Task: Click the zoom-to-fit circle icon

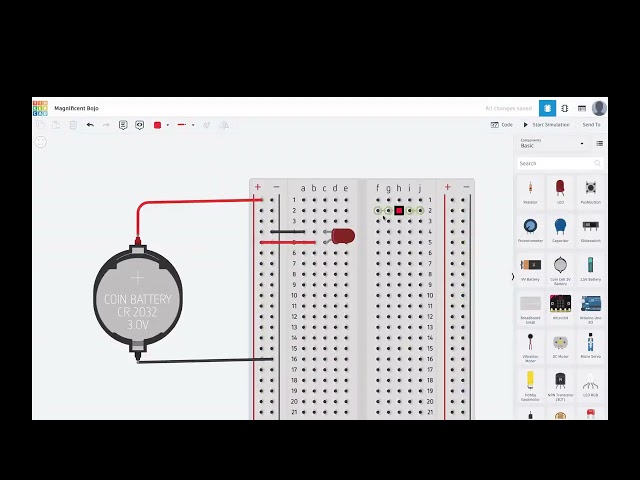Action: pyautogui.click(x=41, y=142)
